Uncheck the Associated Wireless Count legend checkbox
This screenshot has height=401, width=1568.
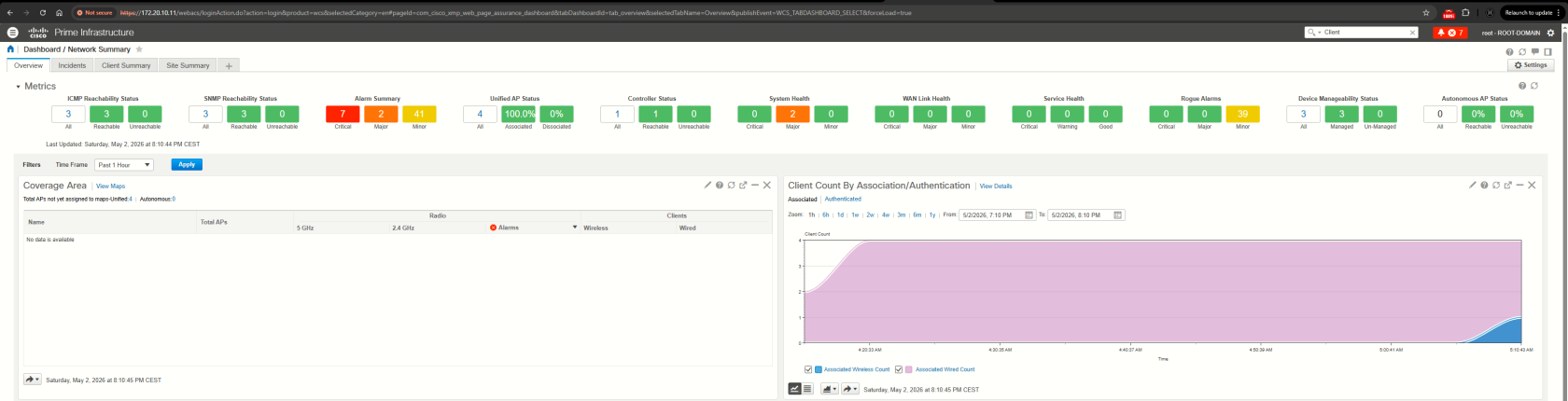(808, 369)
